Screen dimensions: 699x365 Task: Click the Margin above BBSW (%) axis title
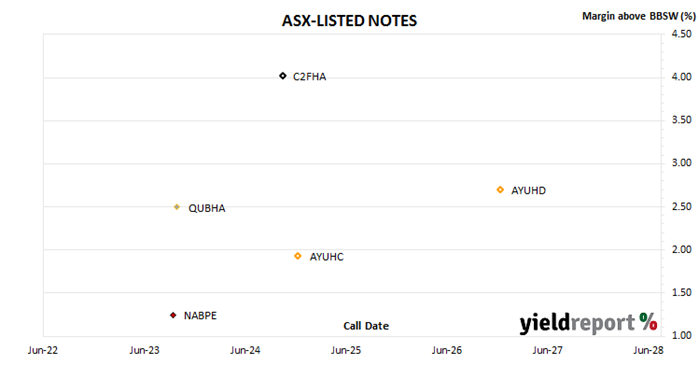click(x=638, y=16)
